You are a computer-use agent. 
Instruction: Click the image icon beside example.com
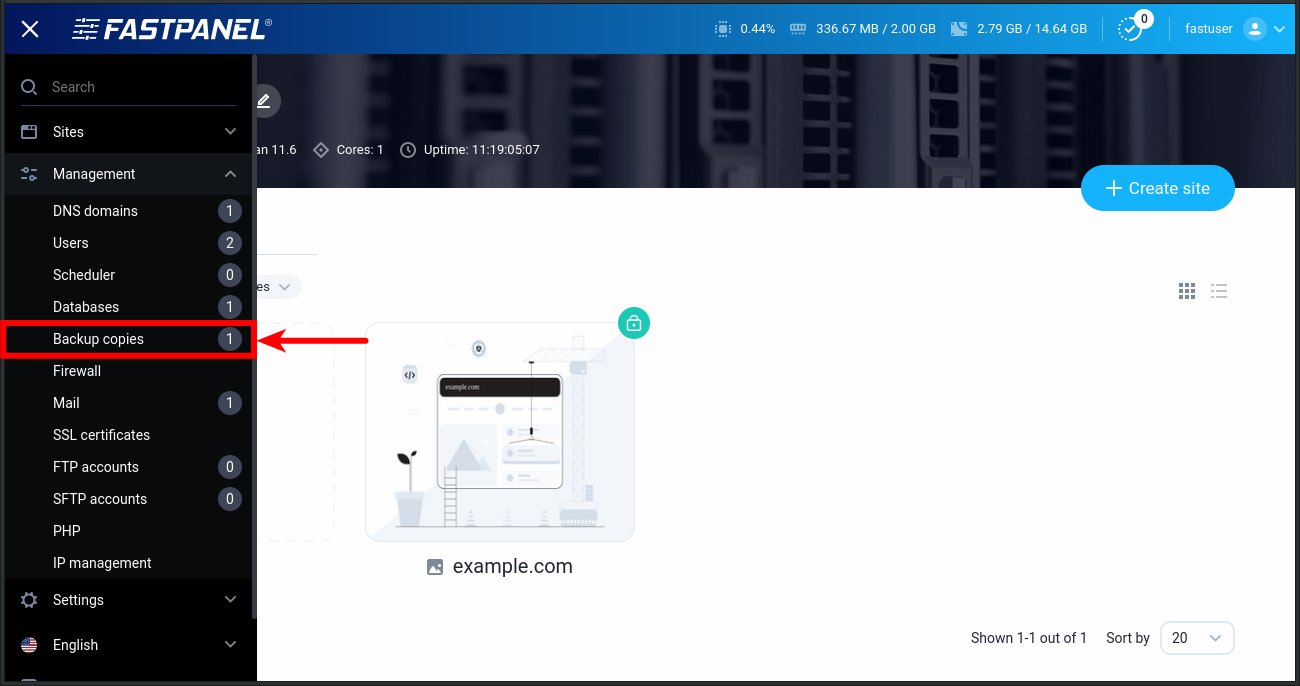tap(435, 567)
